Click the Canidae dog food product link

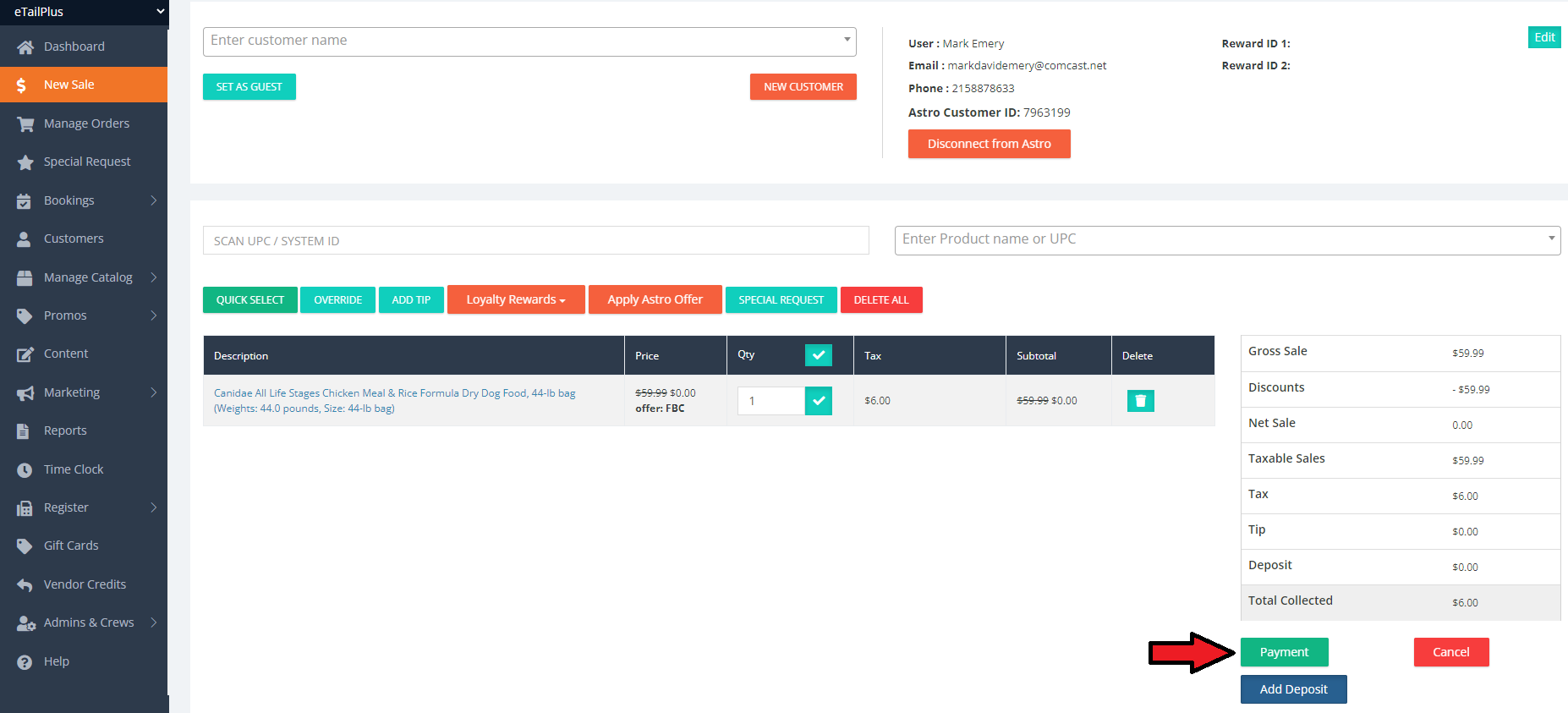click(394, 393)
